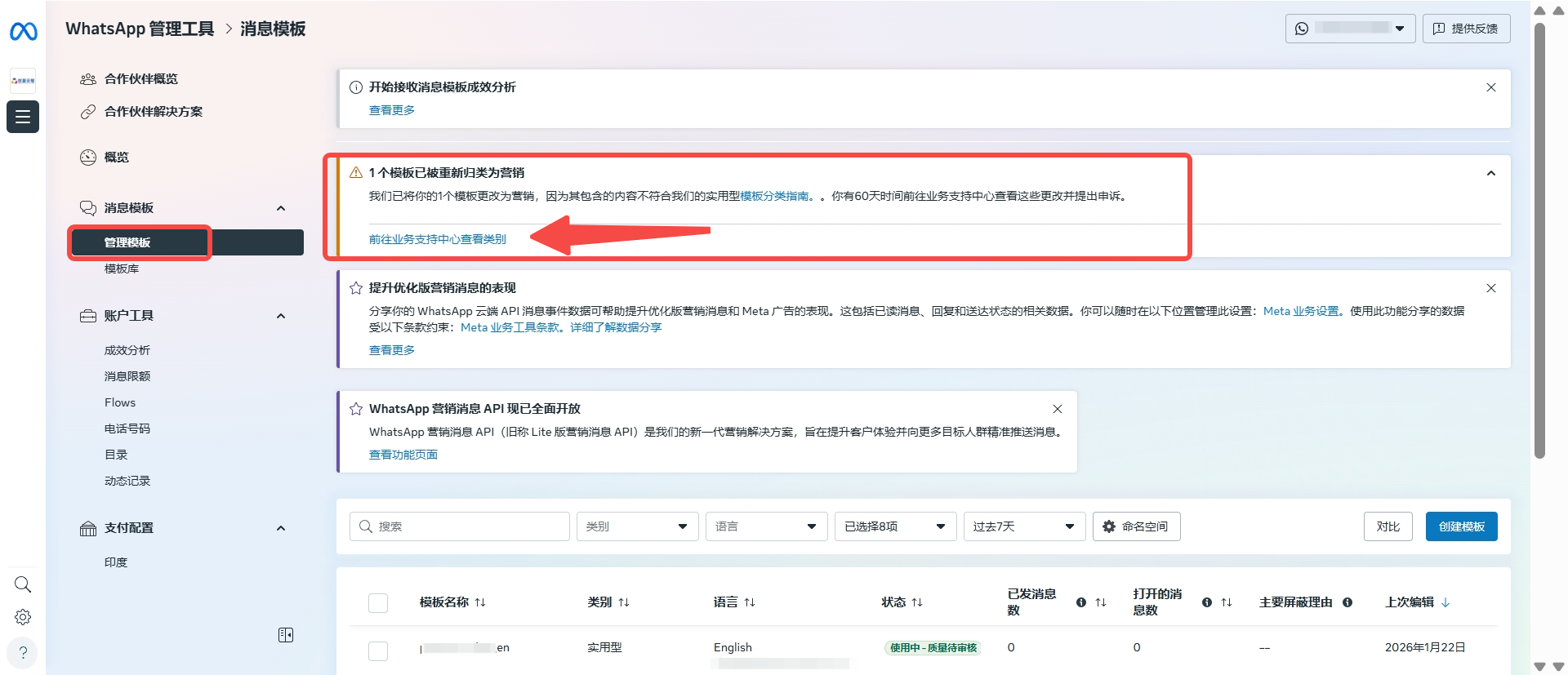
Task: Open the 过去7天 date range dropdown
Action: (x=1023, y=526)
